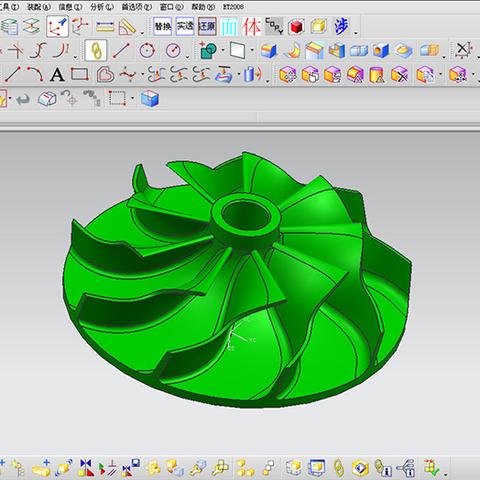The height and width of the screenshot is (480, 480).
Task: Click the green sketch shapes icon
Action: 208,50
